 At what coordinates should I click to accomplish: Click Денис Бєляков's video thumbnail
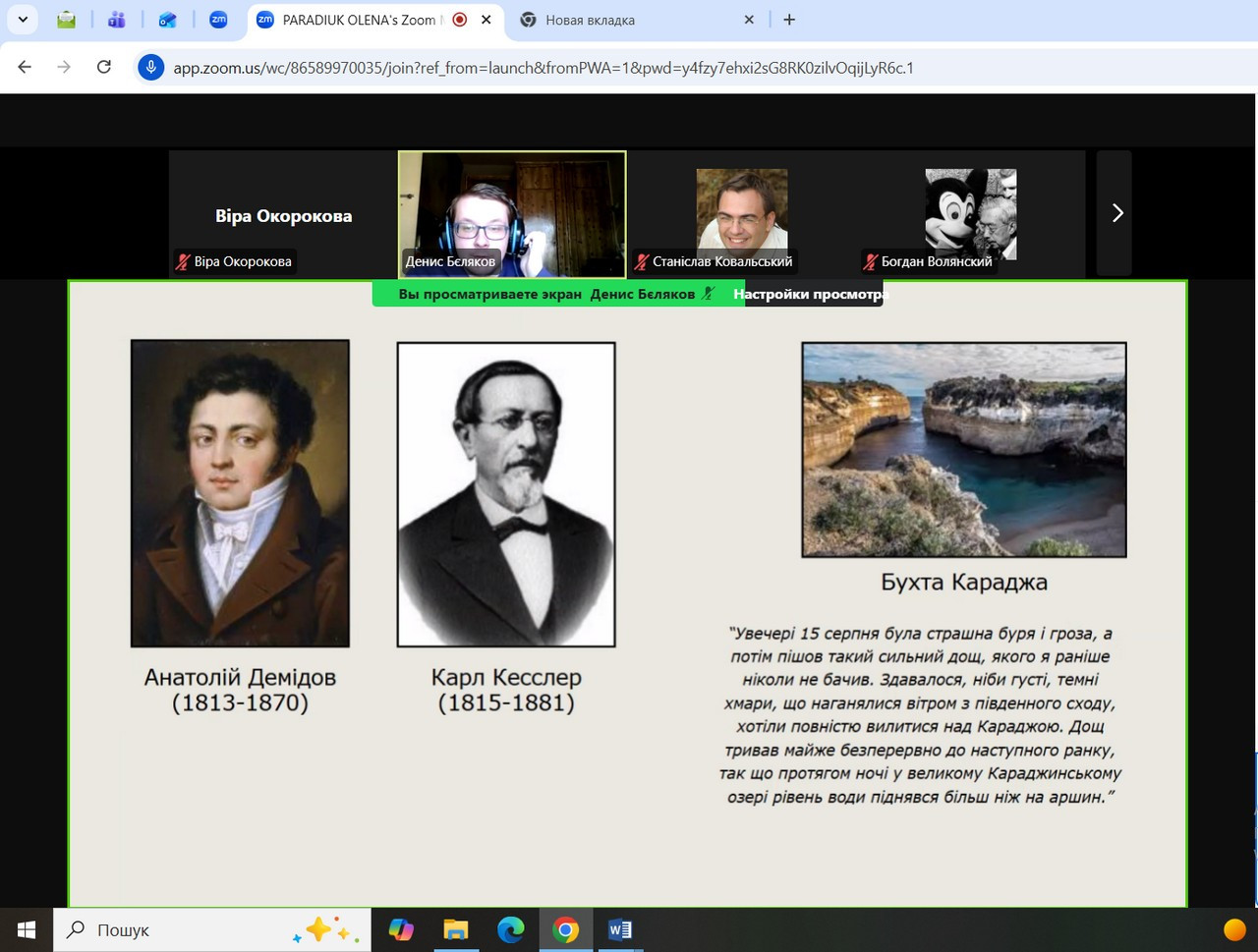click(x=512, y=214)
